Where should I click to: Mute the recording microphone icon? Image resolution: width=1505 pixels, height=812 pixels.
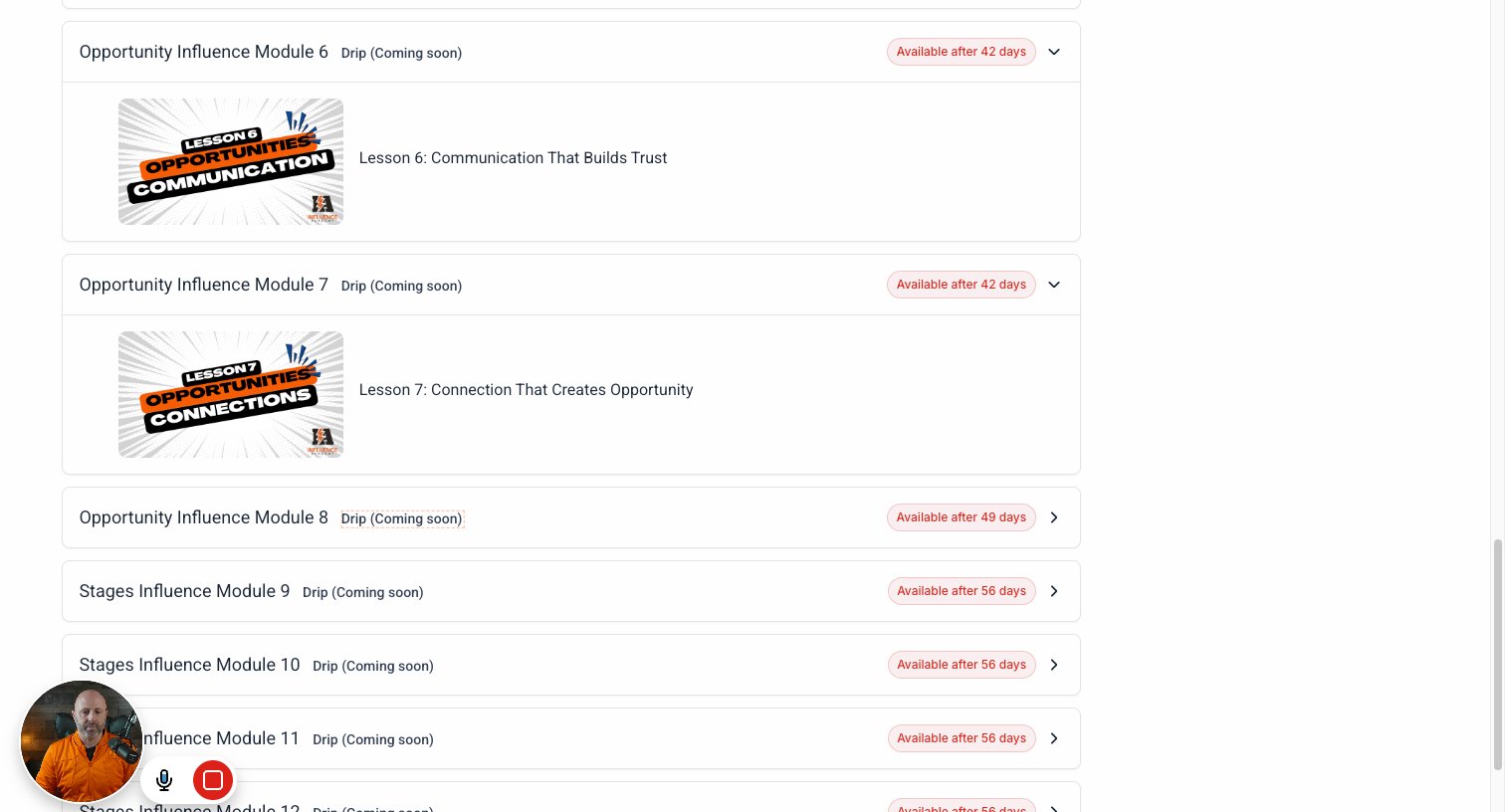(x=164, y=780)
